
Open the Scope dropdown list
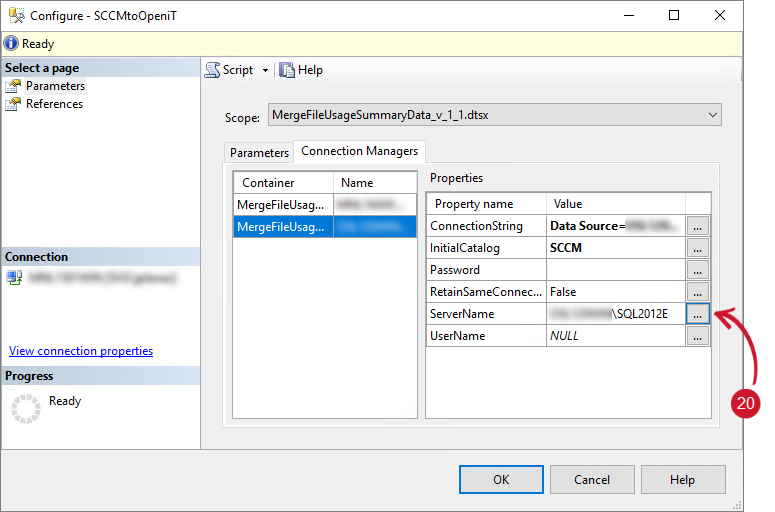click(x=495, y=115)
